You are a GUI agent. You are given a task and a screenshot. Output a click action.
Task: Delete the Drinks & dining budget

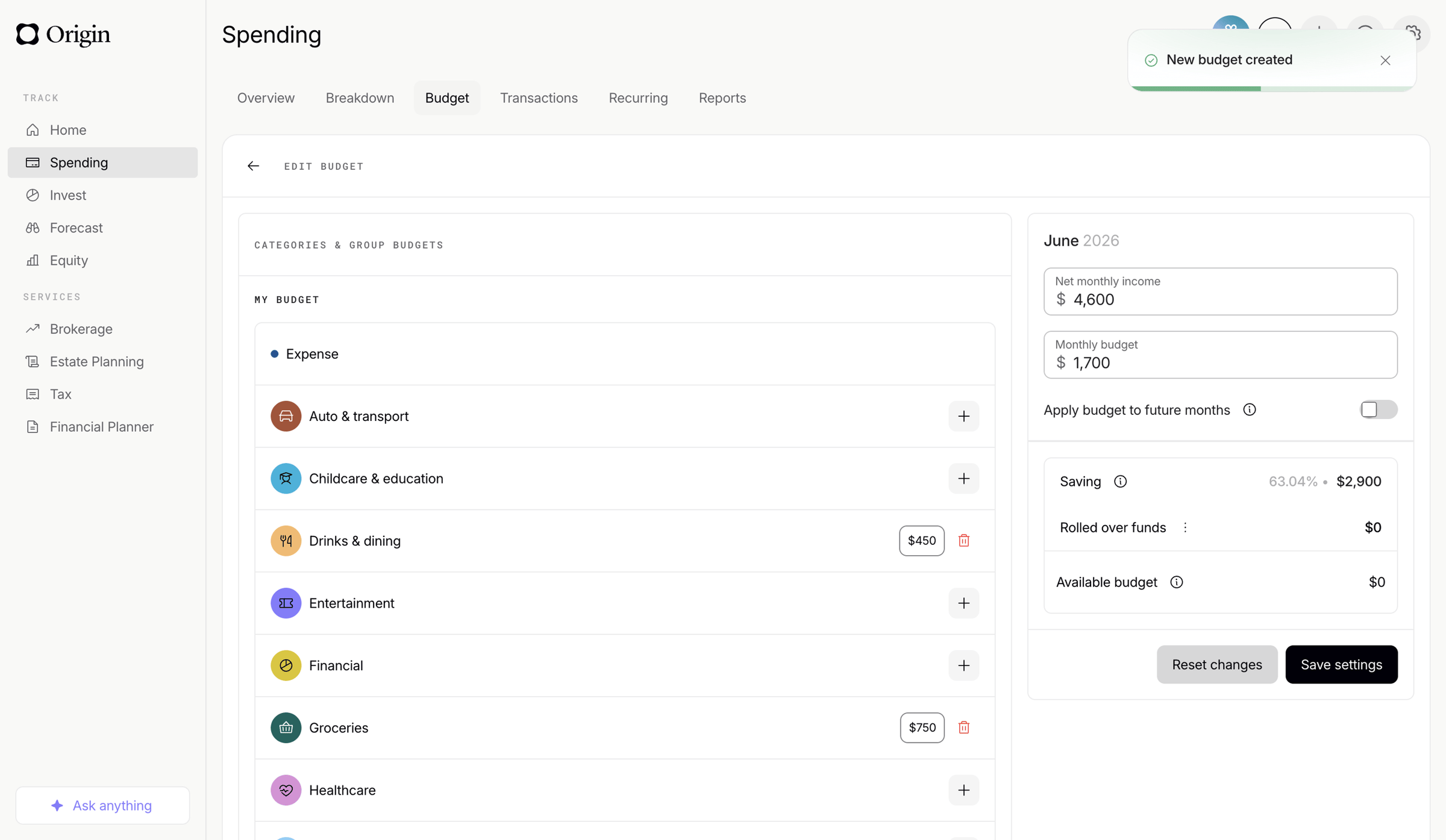pyautogui.click(x=963, y=541)
